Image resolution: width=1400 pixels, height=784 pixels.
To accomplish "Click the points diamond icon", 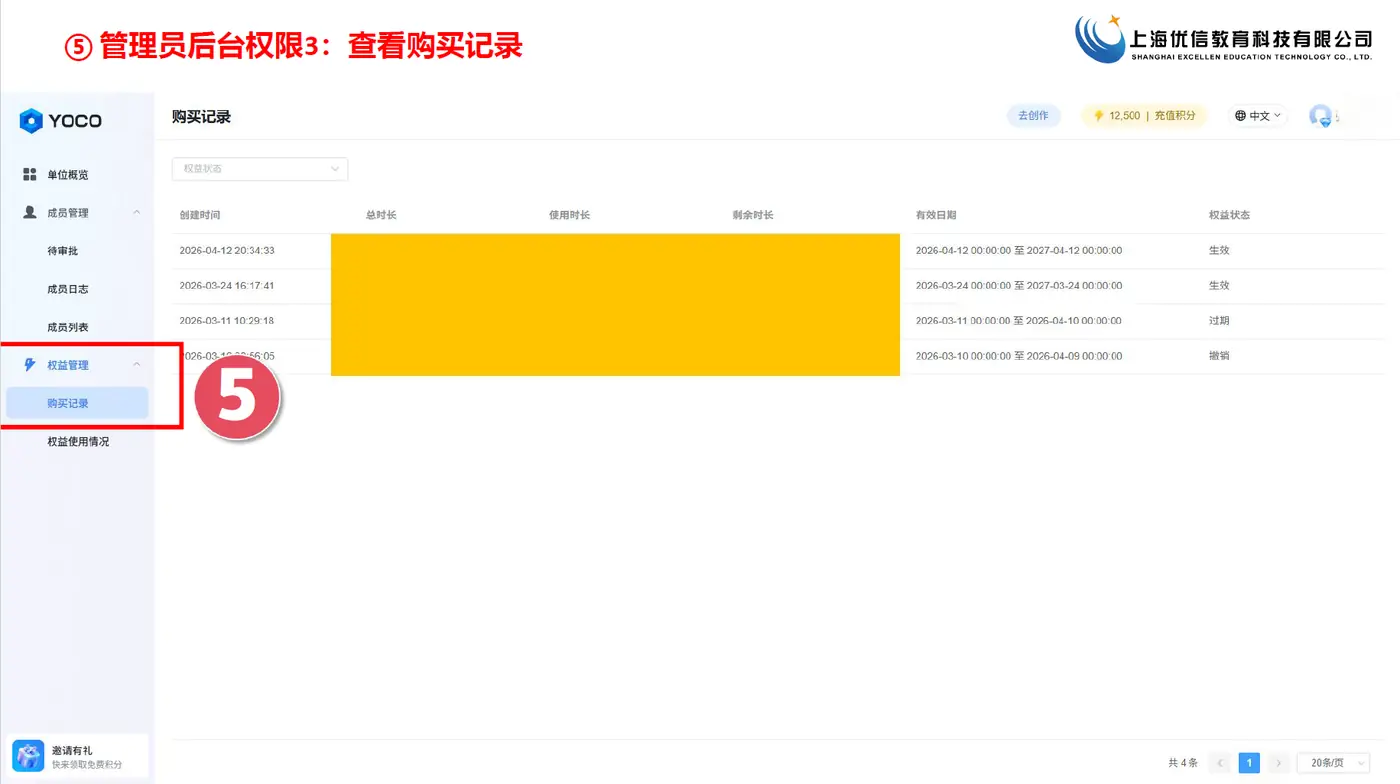I will [1098, 116].
